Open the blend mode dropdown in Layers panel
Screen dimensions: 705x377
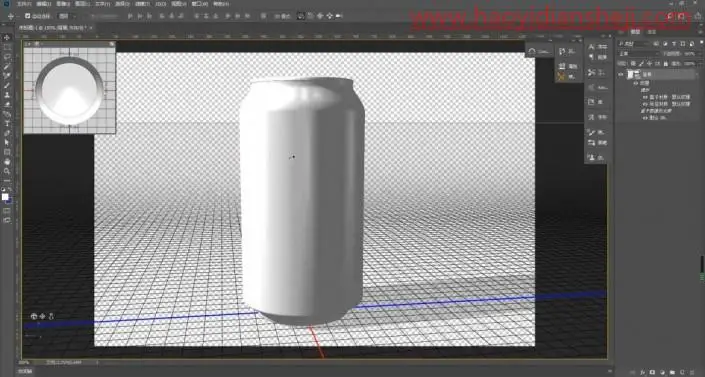(638, 54)
